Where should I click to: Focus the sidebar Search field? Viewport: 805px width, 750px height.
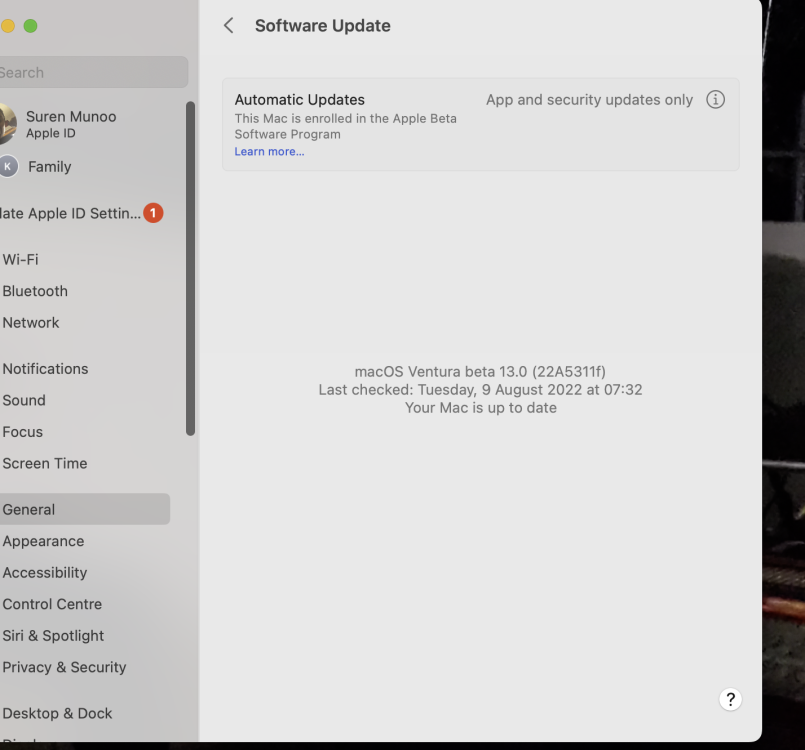coord(92,72)
